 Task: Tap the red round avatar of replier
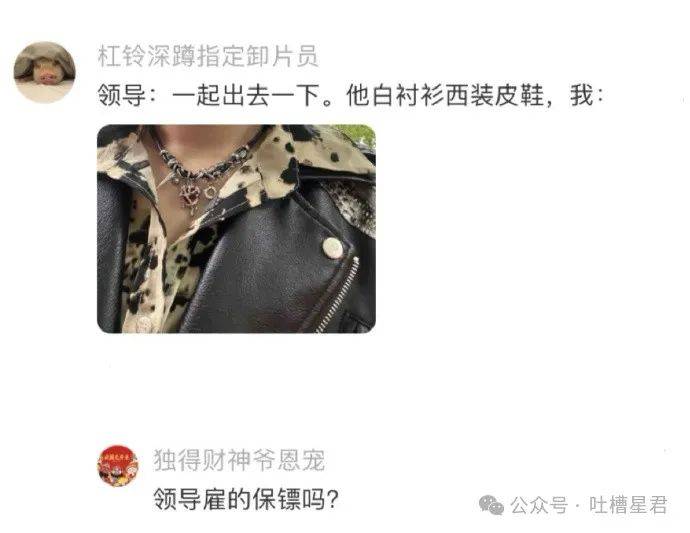(117, 466)
